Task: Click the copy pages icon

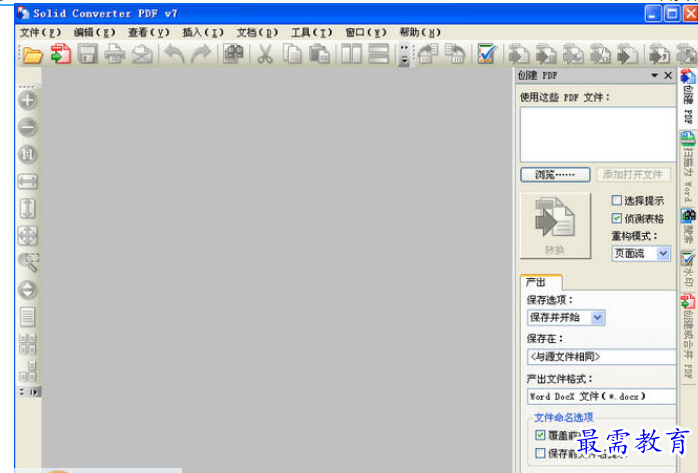Action: click(292, 54)
